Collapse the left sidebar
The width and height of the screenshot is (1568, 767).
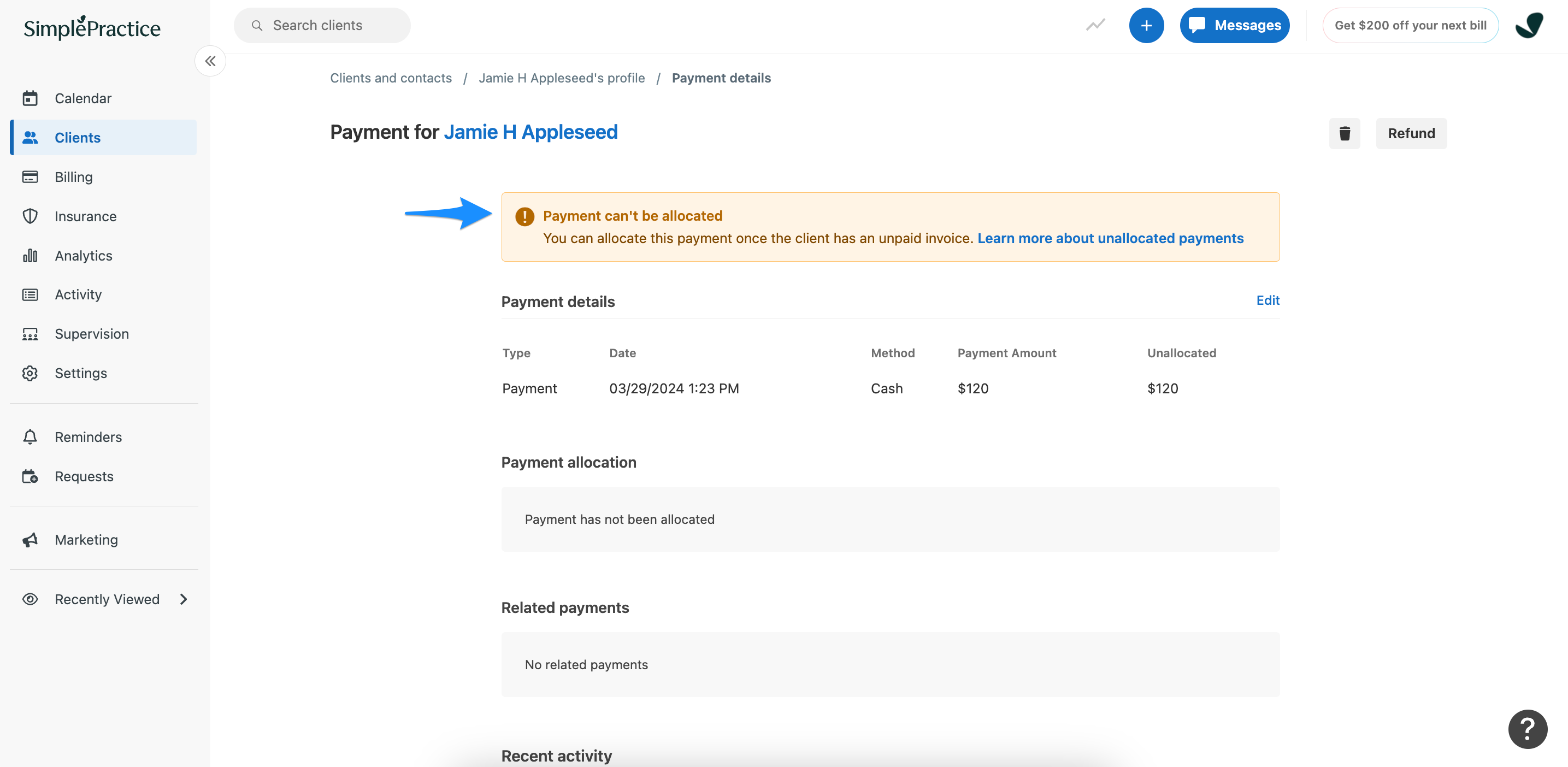click(x=210, y=61)
